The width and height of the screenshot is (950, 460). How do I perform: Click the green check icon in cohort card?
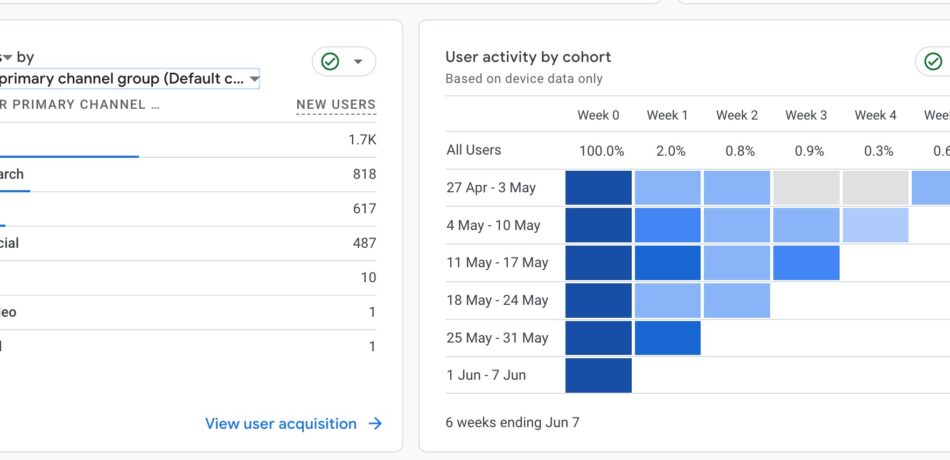(933, 62)
